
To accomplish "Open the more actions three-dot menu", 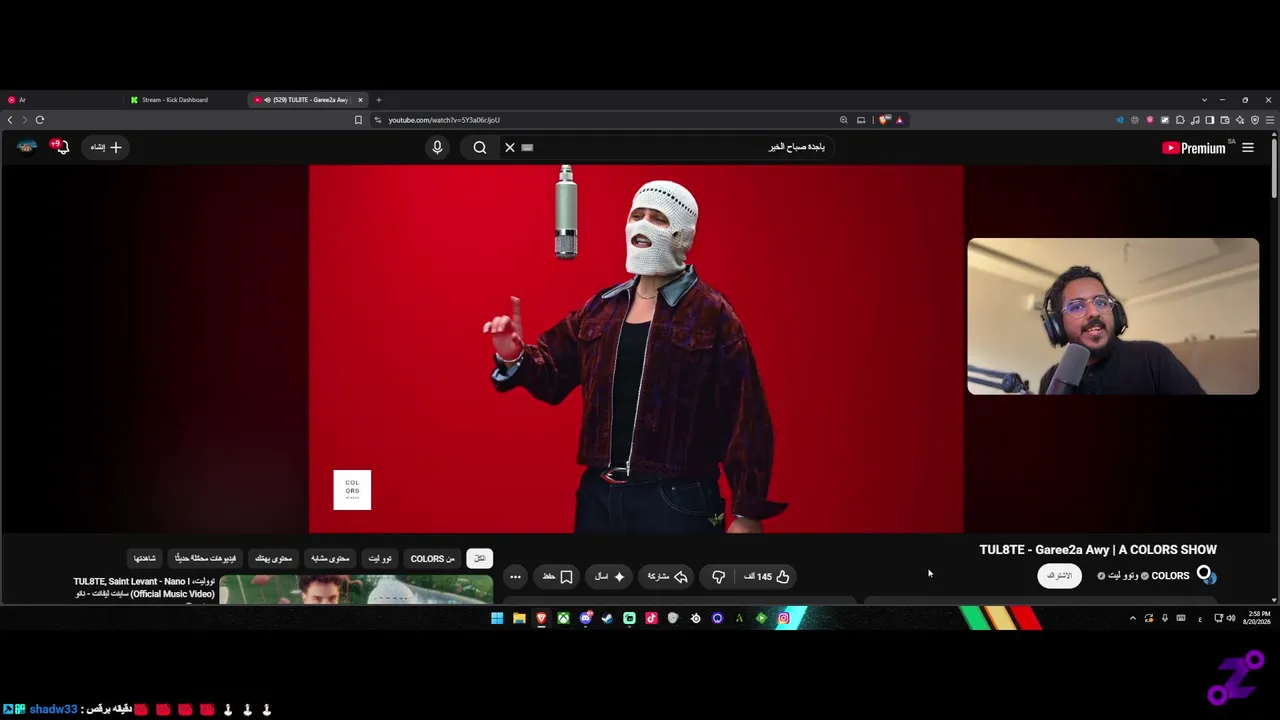I will click(515, 576).
